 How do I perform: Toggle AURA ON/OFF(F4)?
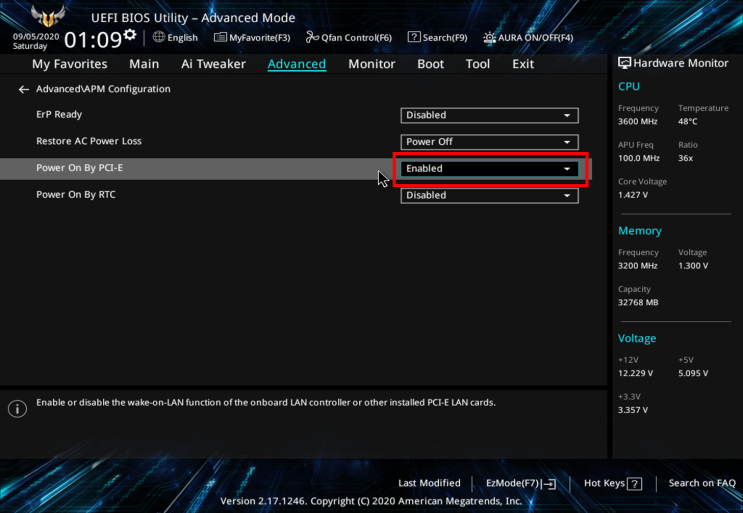coord(528,37)
